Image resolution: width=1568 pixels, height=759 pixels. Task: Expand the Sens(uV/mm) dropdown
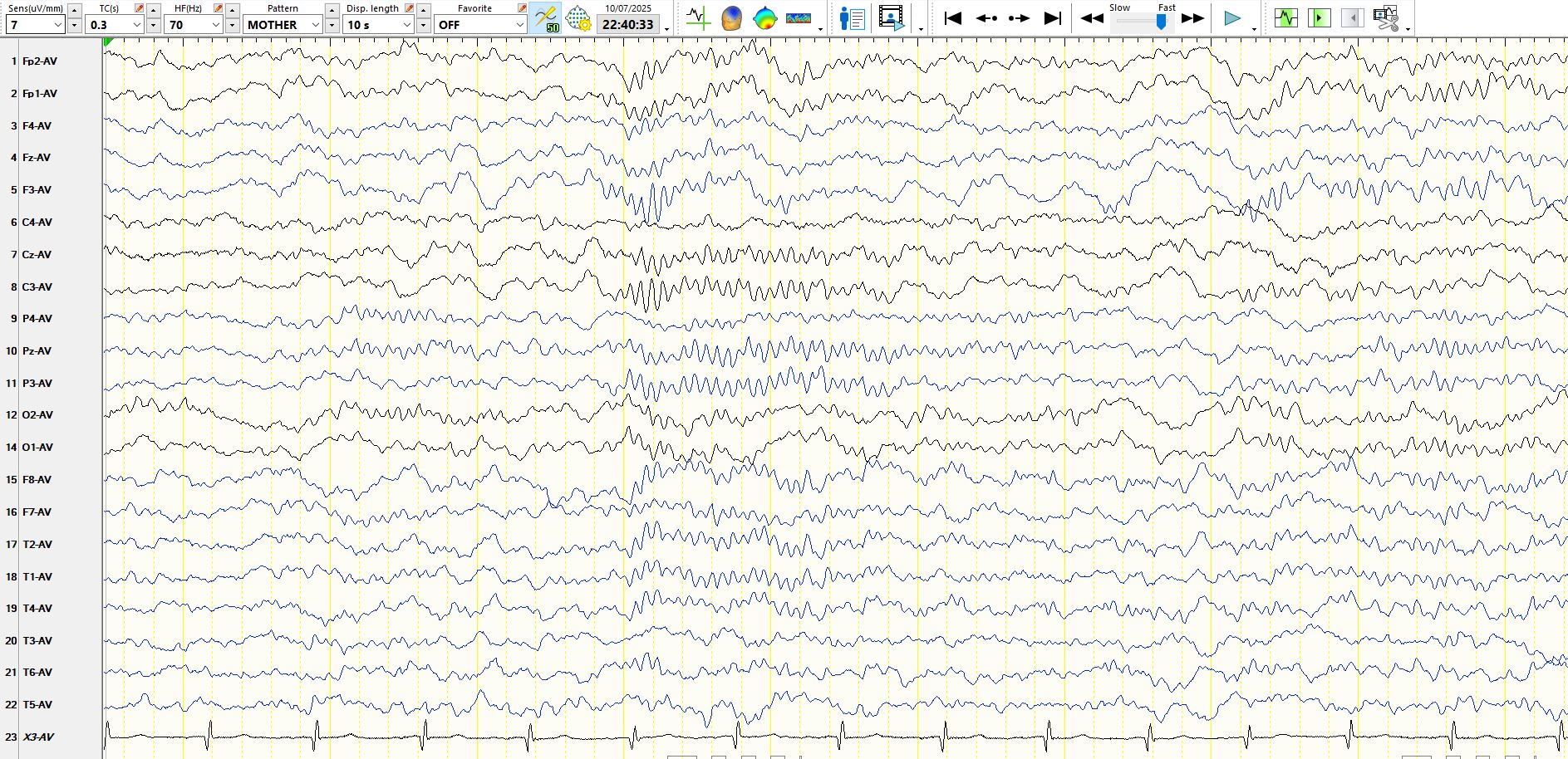coord(57,25)
